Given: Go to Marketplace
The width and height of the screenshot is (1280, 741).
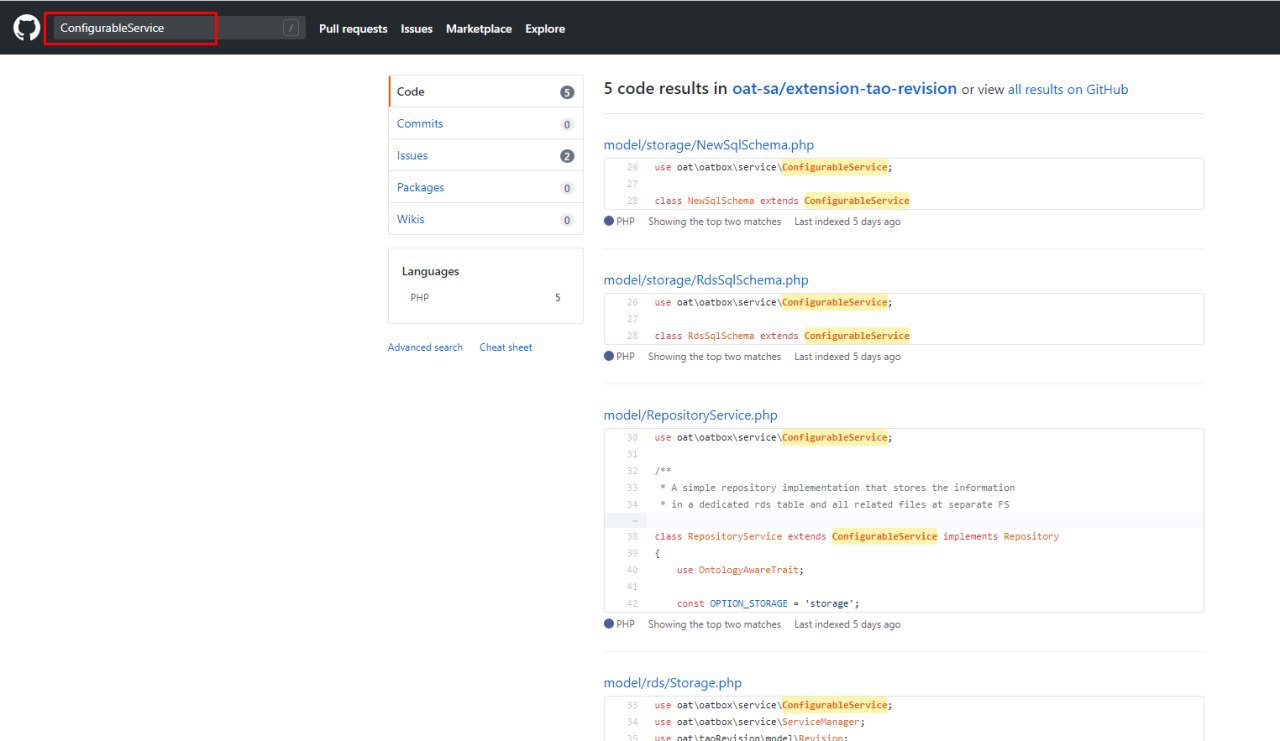Looking at the screenshot, I should coord(479,29).
